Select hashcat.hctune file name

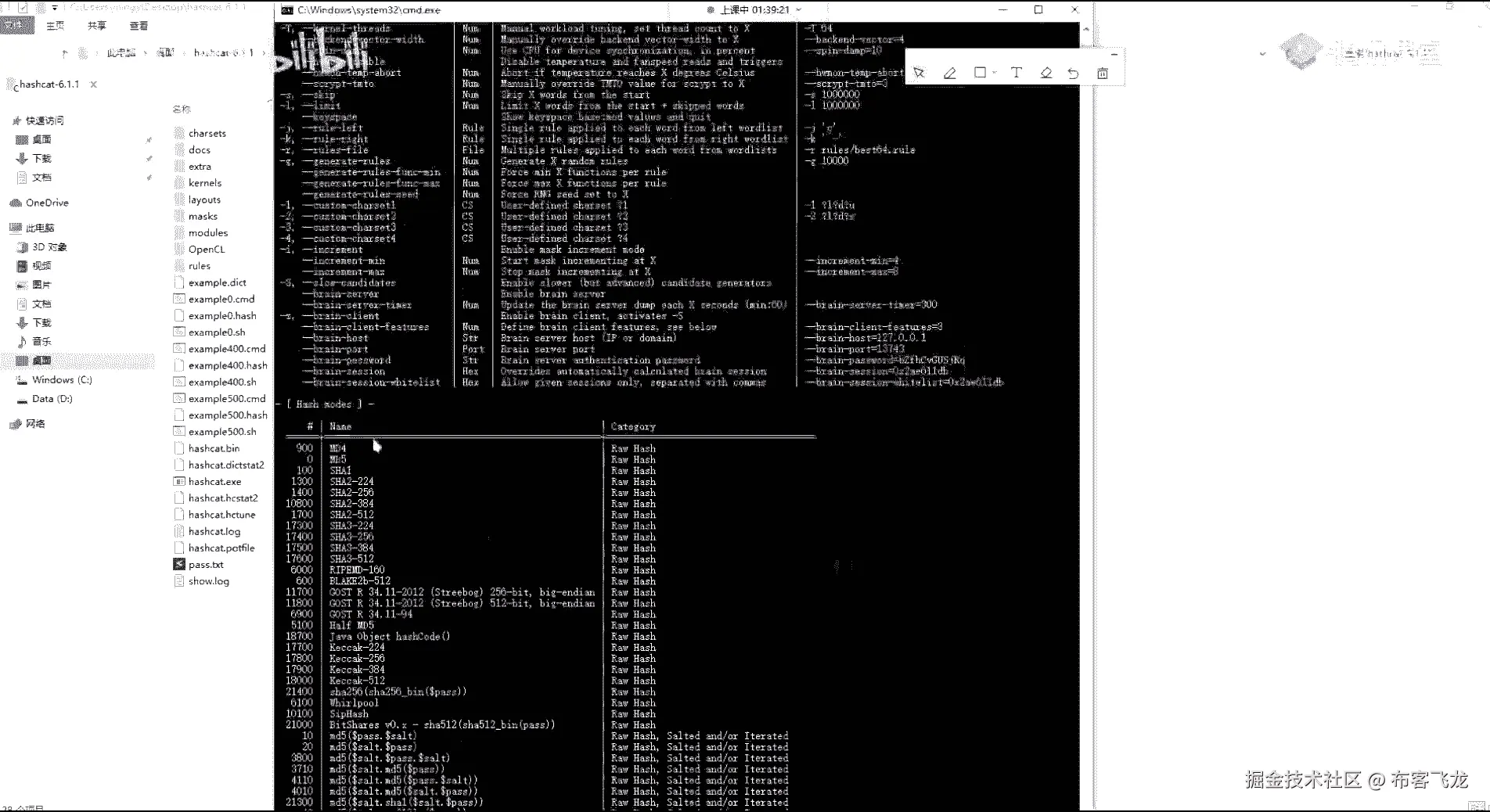222,515
